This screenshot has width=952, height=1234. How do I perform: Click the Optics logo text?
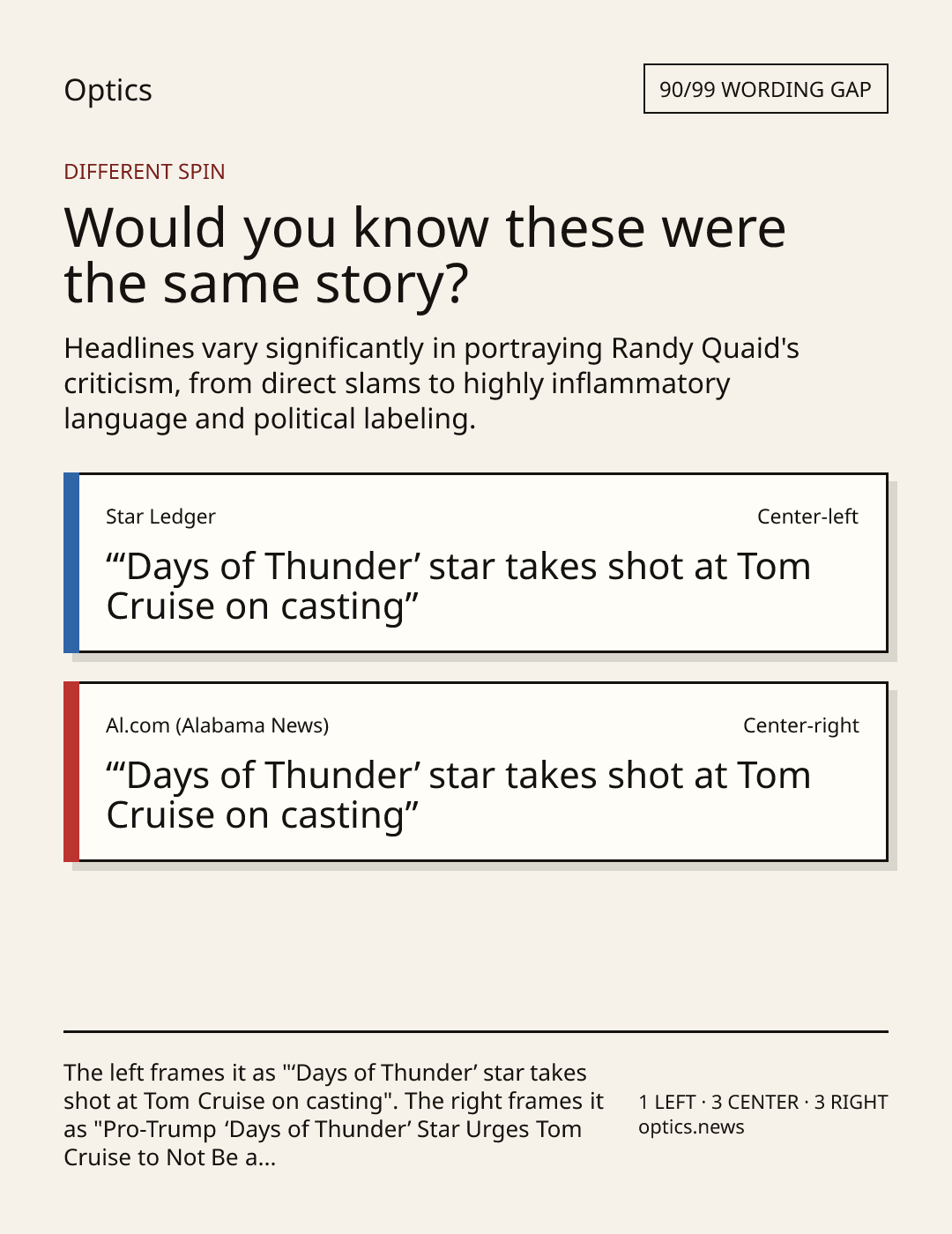tap(108, 91)
